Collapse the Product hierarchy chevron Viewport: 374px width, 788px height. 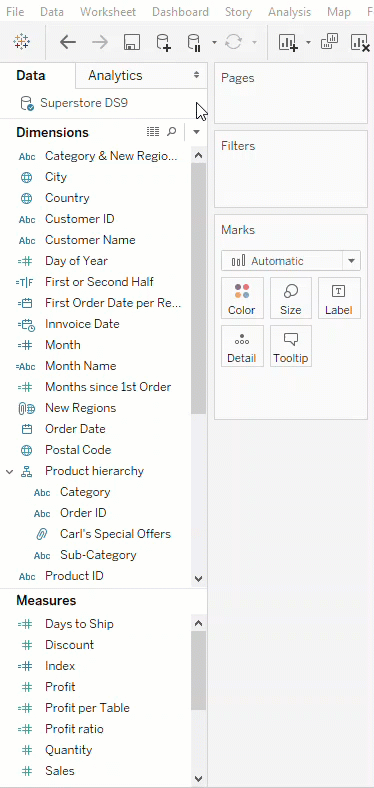point(10,472)
